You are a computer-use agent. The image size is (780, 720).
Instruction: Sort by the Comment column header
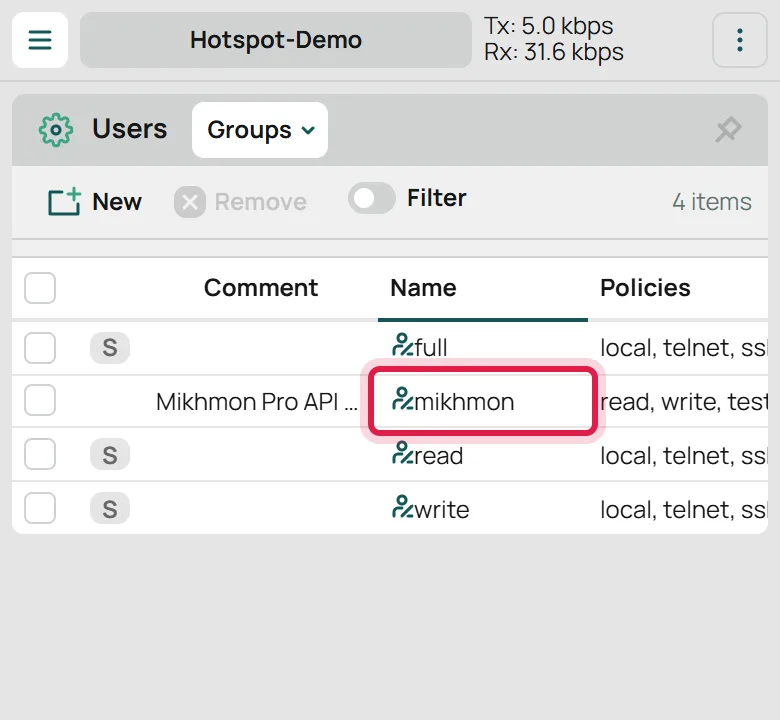click(x=261, y=288)
